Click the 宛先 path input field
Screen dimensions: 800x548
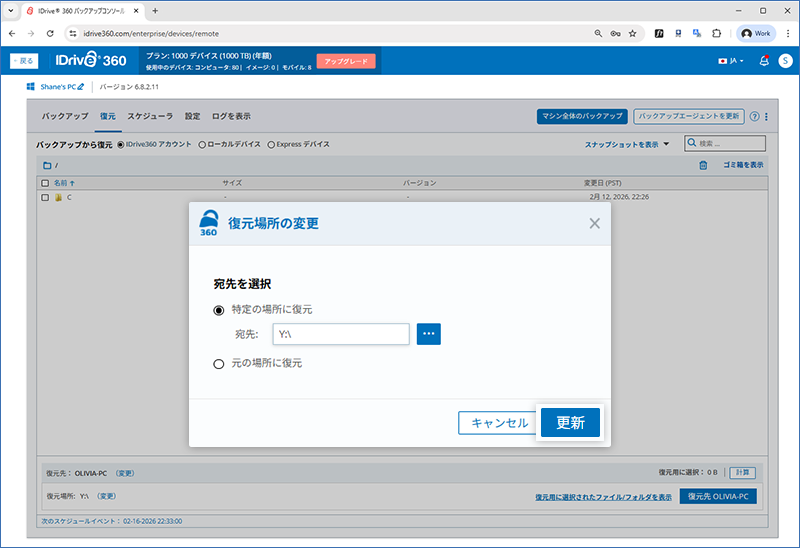340,335
